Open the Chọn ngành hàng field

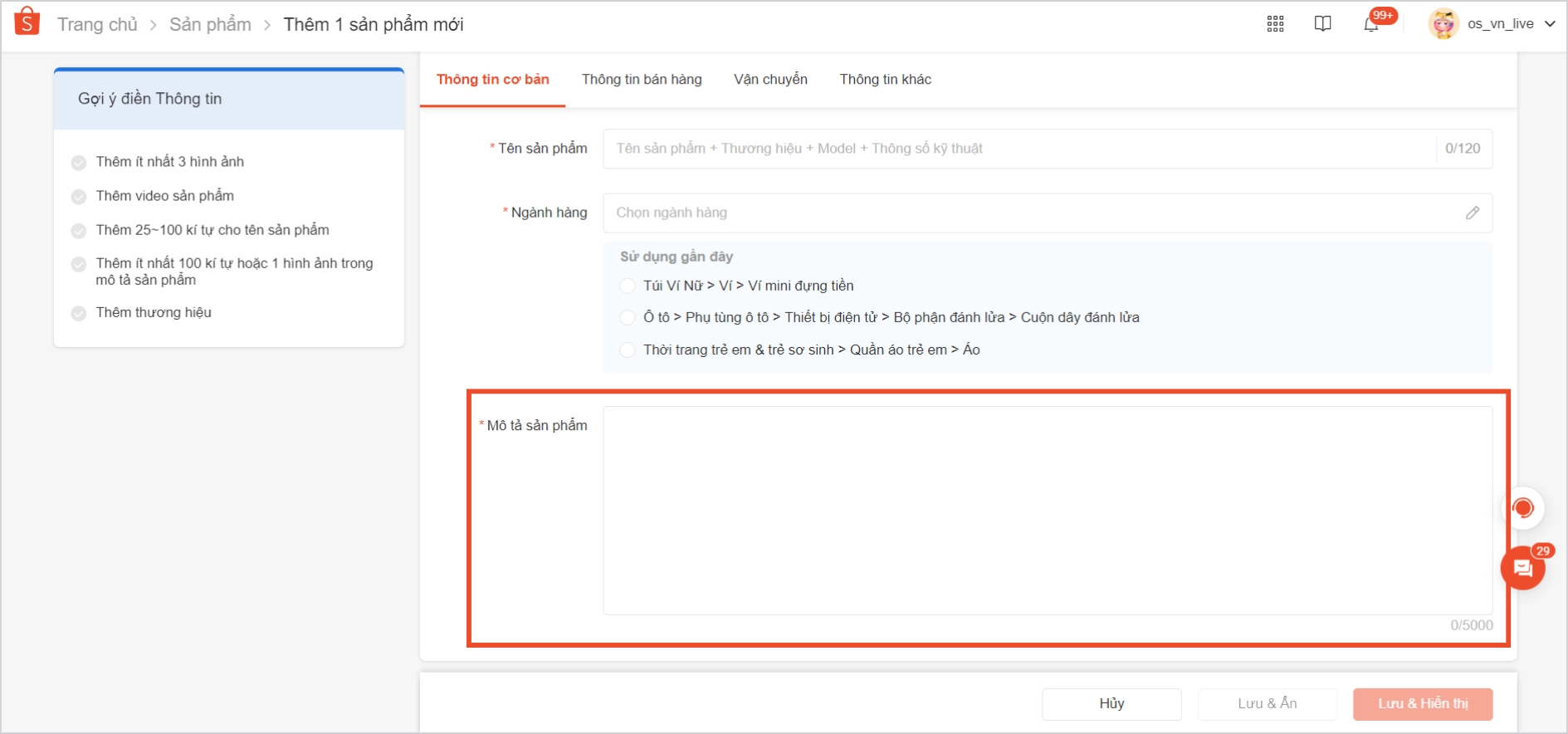(1048, 213)
